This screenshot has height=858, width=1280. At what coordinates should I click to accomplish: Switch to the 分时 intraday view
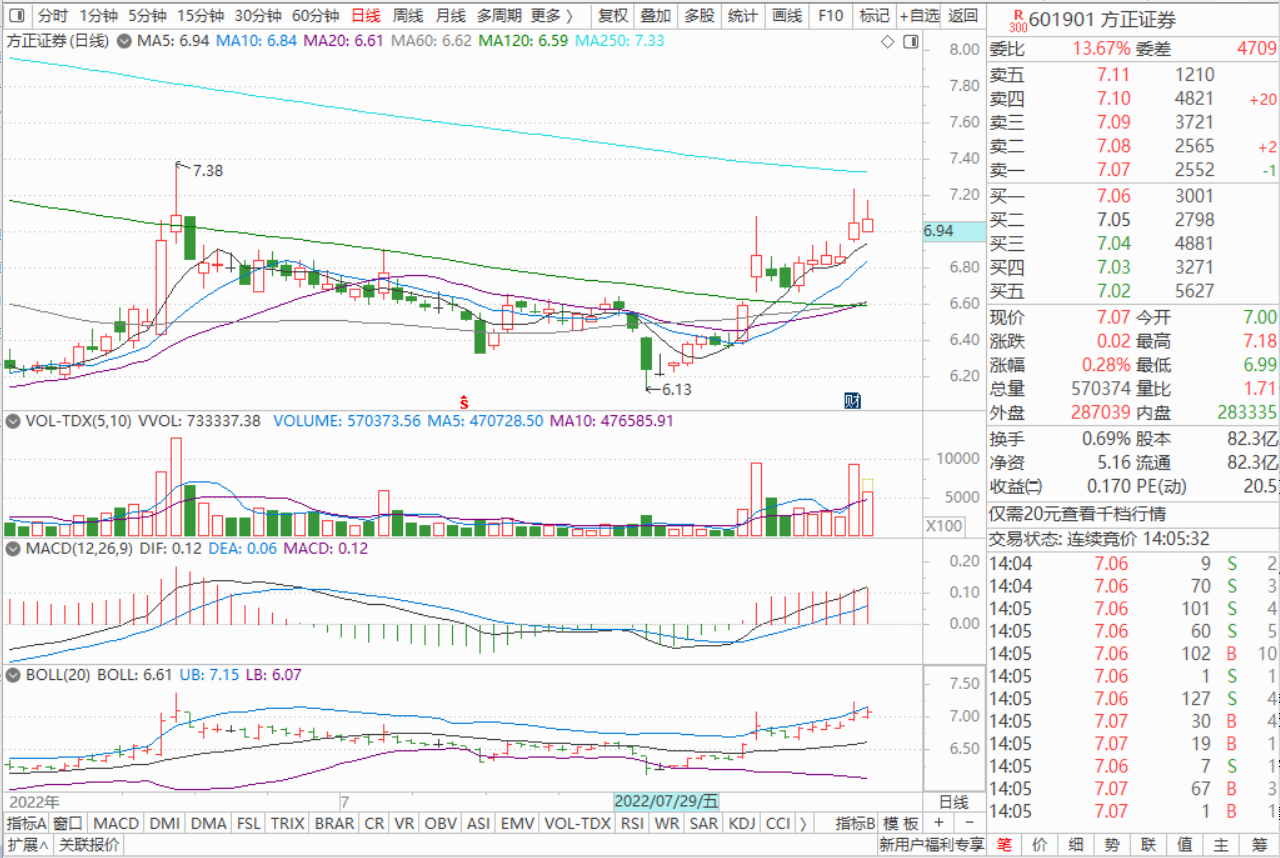click(x=53, y=16)
